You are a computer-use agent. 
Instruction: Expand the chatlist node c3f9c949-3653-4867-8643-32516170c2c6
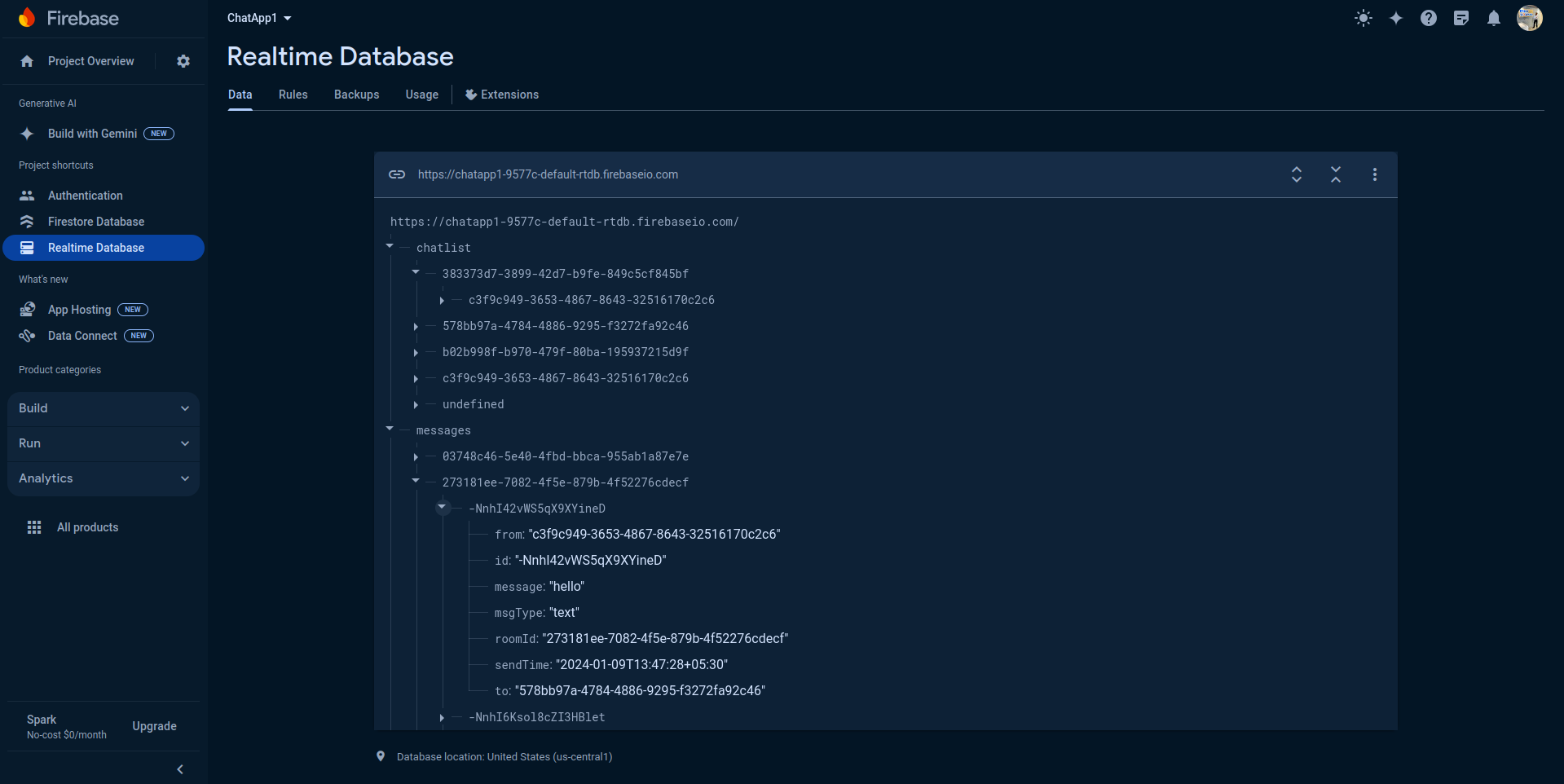[416, 378]
